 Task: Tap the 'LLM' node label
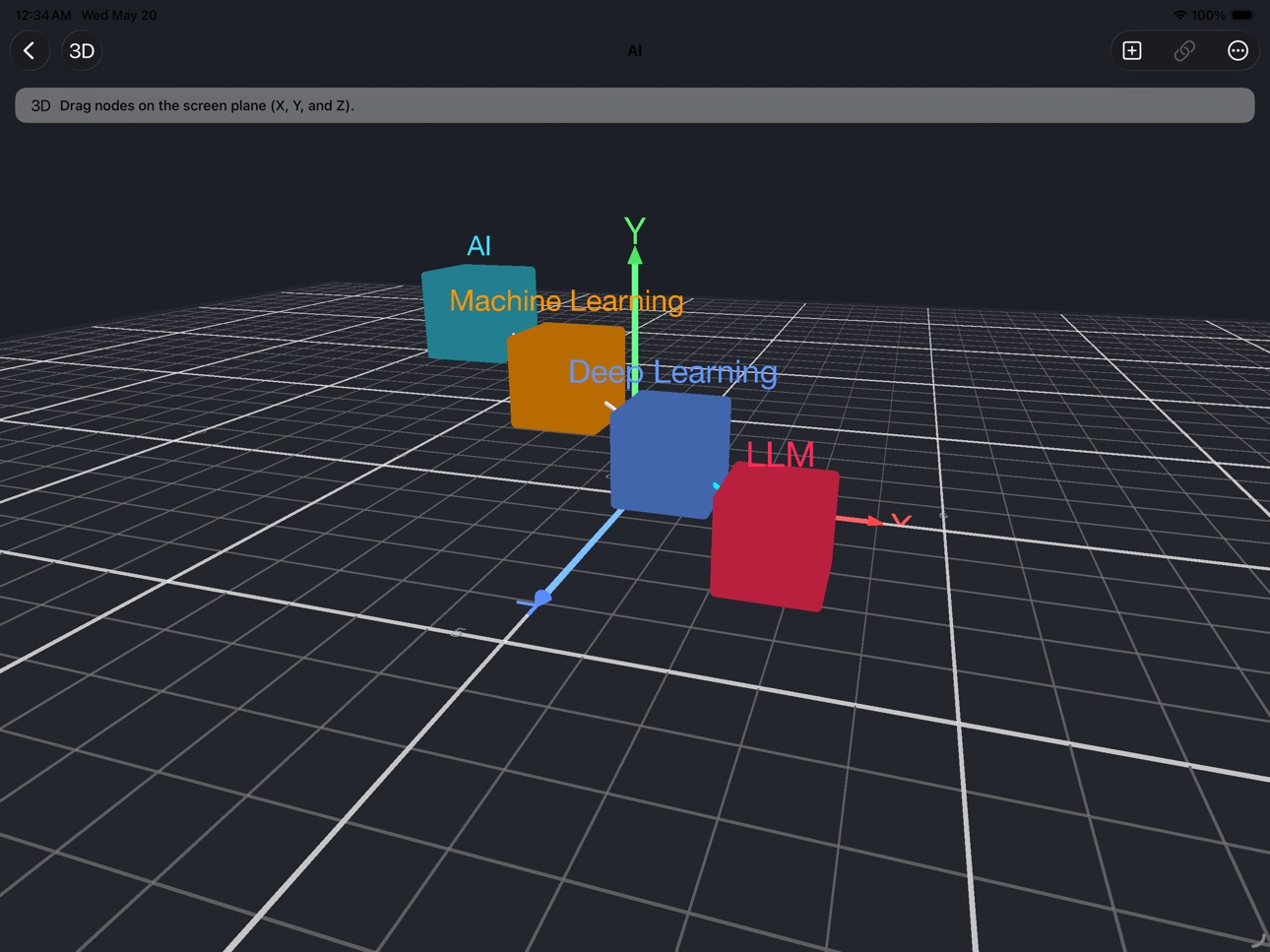[780, 454]
